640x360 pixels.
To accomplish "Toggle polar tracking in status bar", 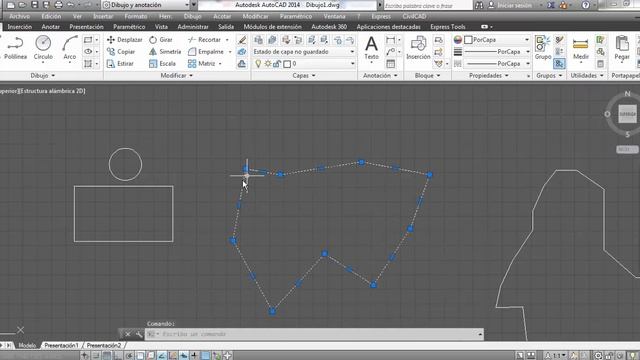I will click(x=129, y=356).
